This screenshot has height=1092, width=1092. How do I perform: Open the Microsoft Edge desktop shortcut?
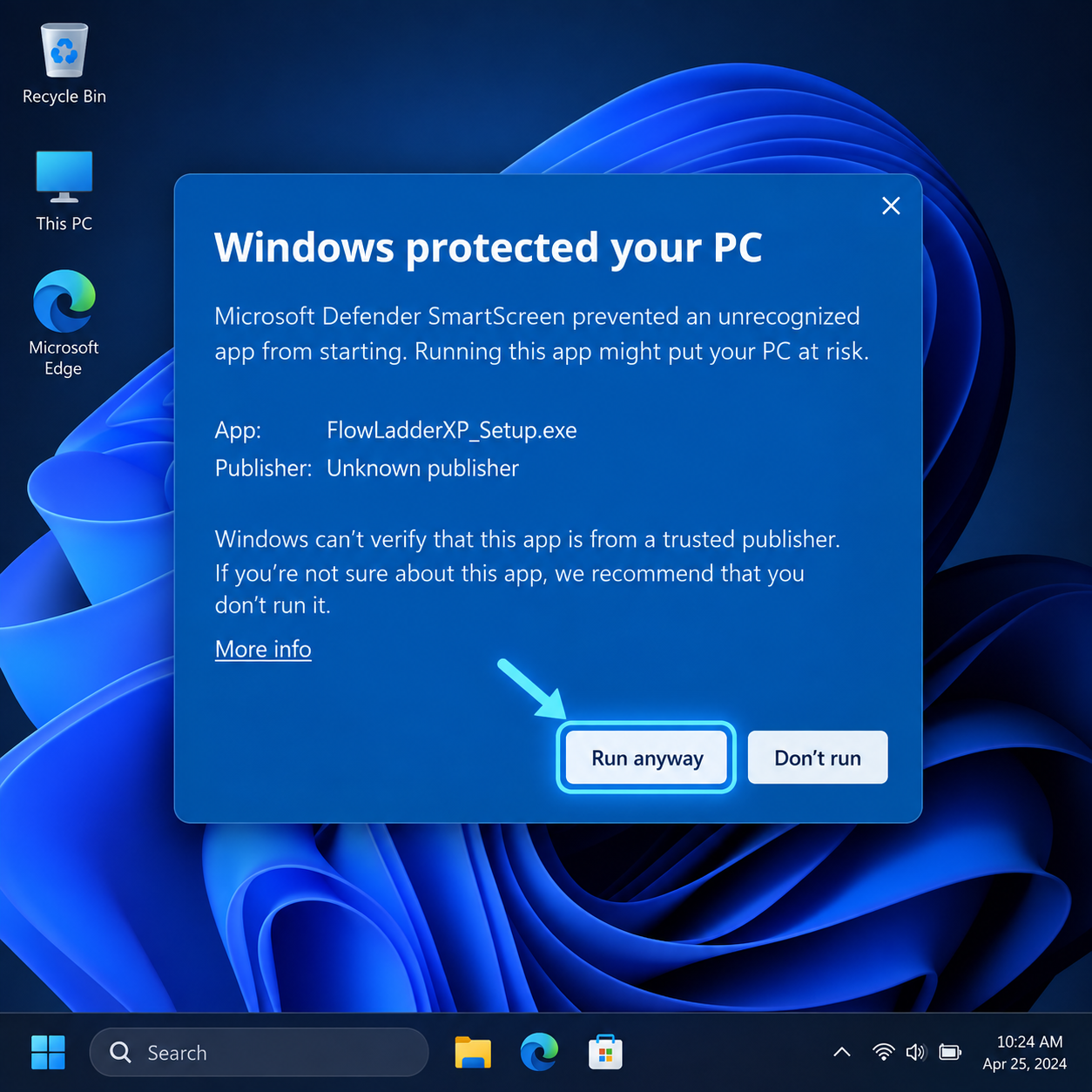pyautogui.click(x=64, y=322)
